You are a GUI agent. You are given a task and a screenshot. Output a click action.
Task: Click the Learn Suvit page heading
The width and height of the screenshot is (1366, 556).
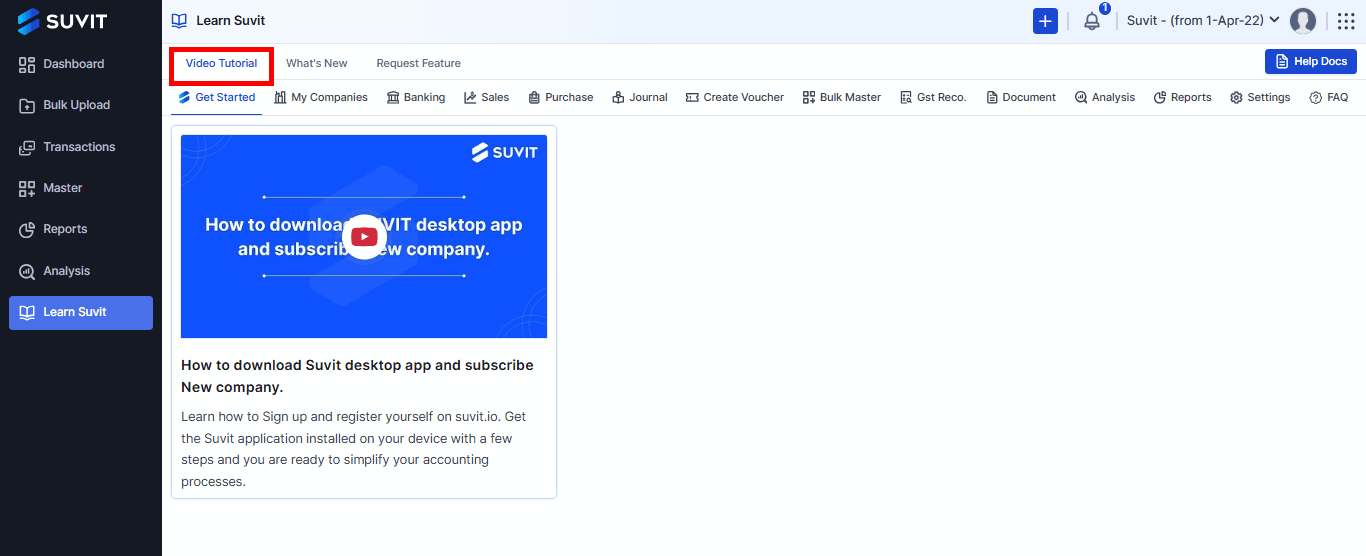click(231, 20)
